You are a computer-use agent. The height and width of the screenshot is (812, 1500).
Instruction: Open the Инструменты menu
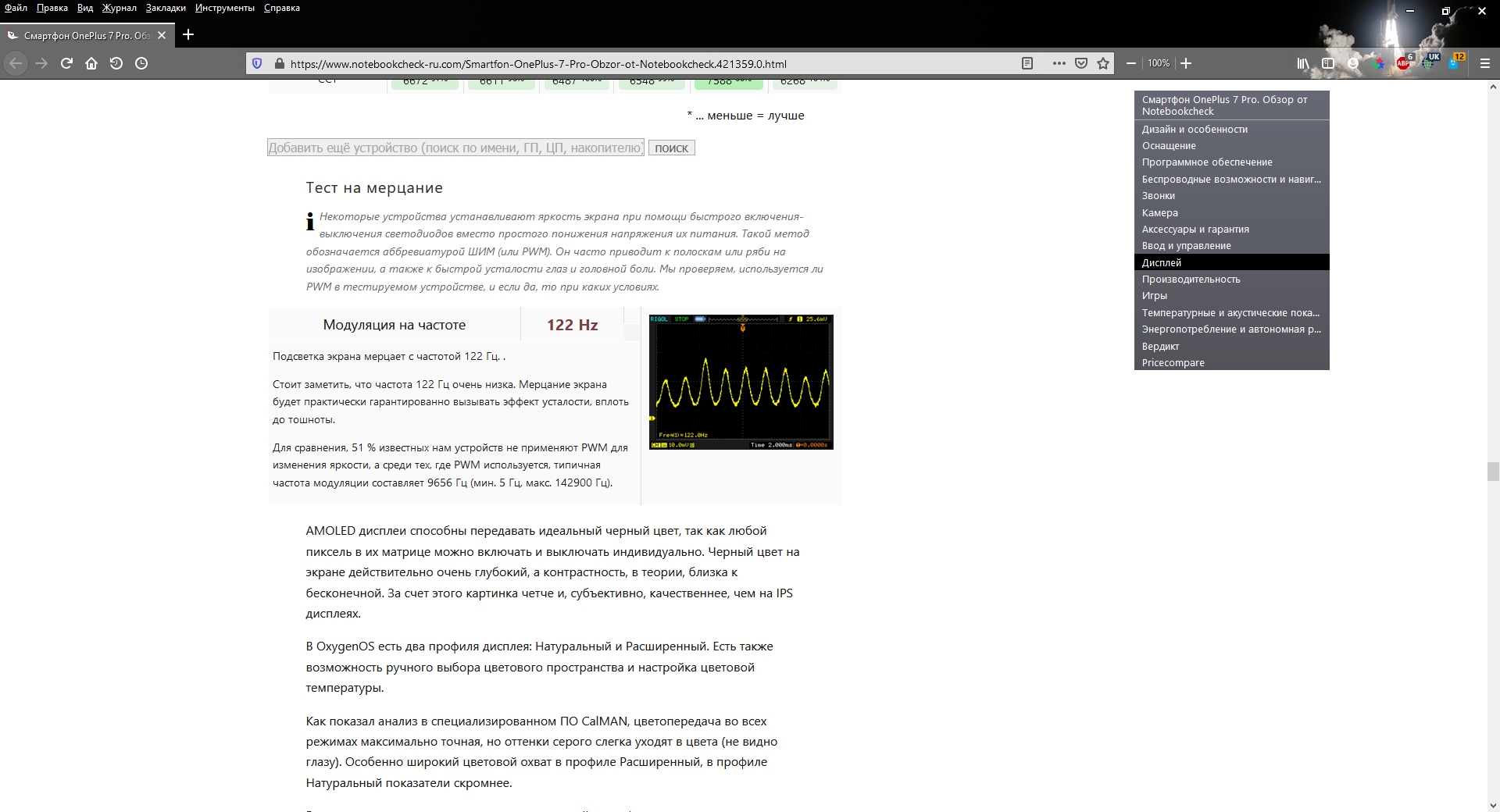225,8
